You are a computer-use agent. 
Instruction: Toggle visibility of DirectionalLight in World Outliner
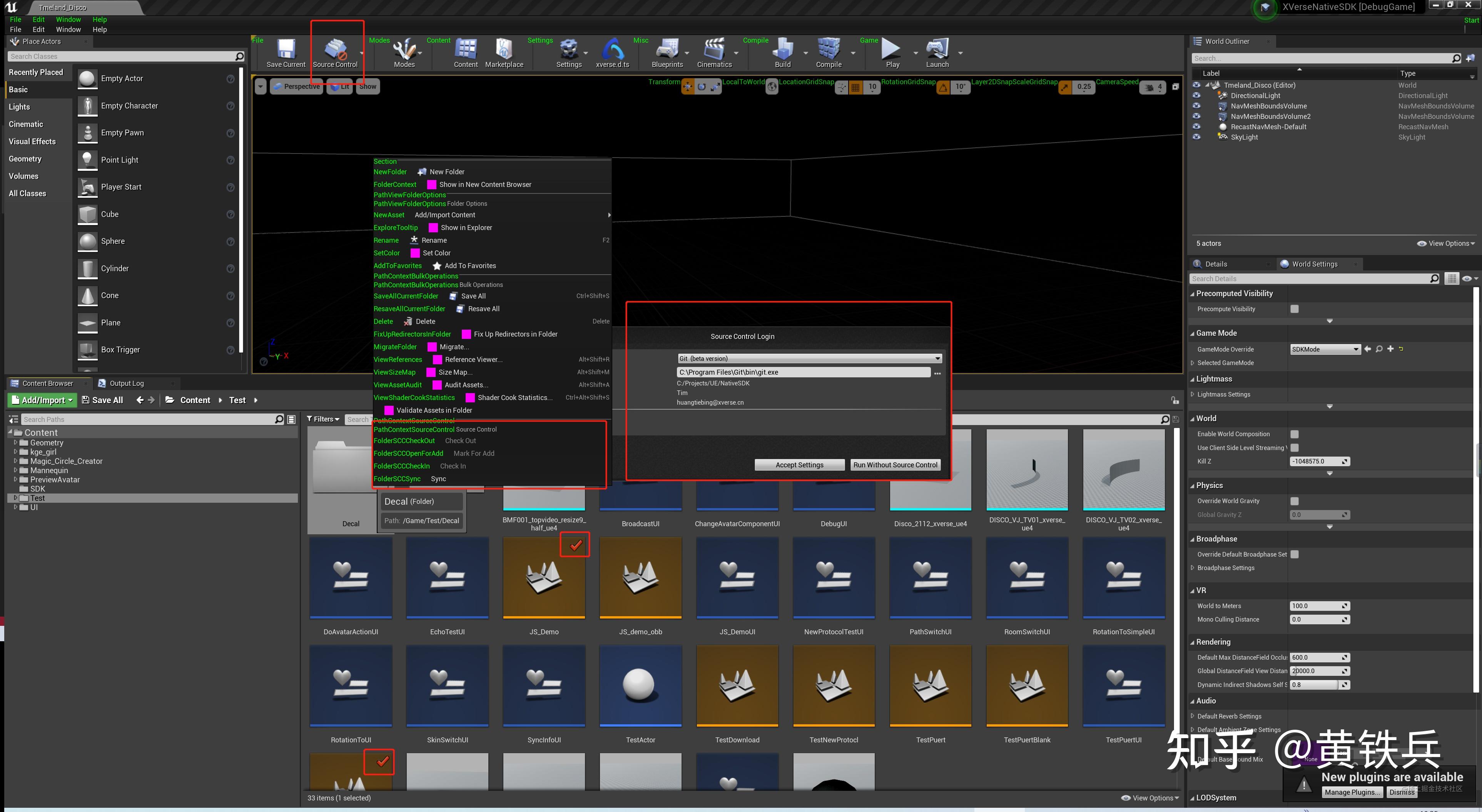[1197, 95]
